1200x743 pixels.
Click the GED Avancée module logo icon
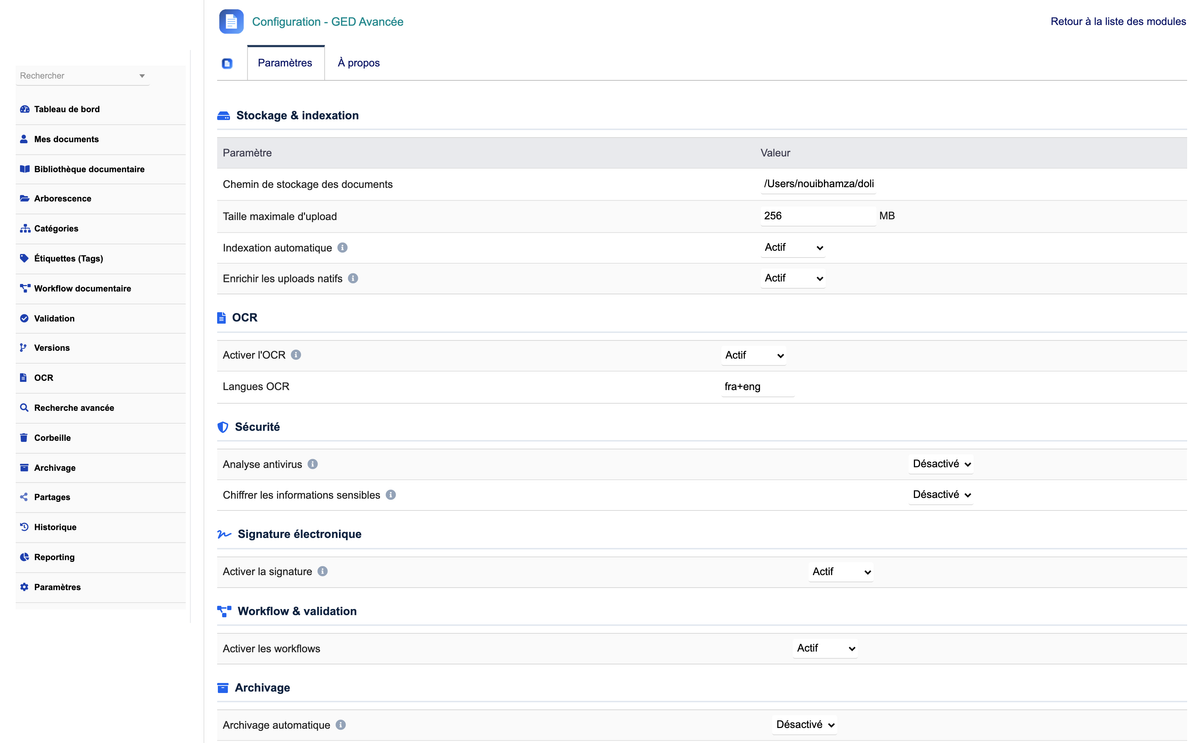pyautogui.click(x=231, y=21)
